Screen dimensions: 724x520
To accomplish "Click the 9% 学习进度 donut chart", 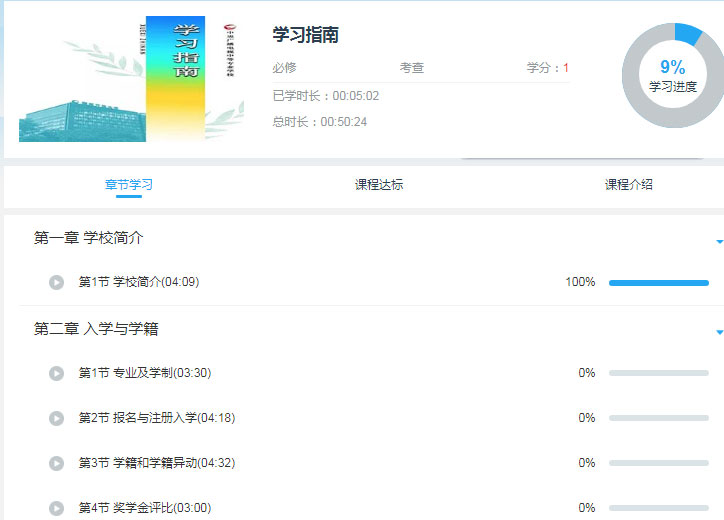I will 672,76.
